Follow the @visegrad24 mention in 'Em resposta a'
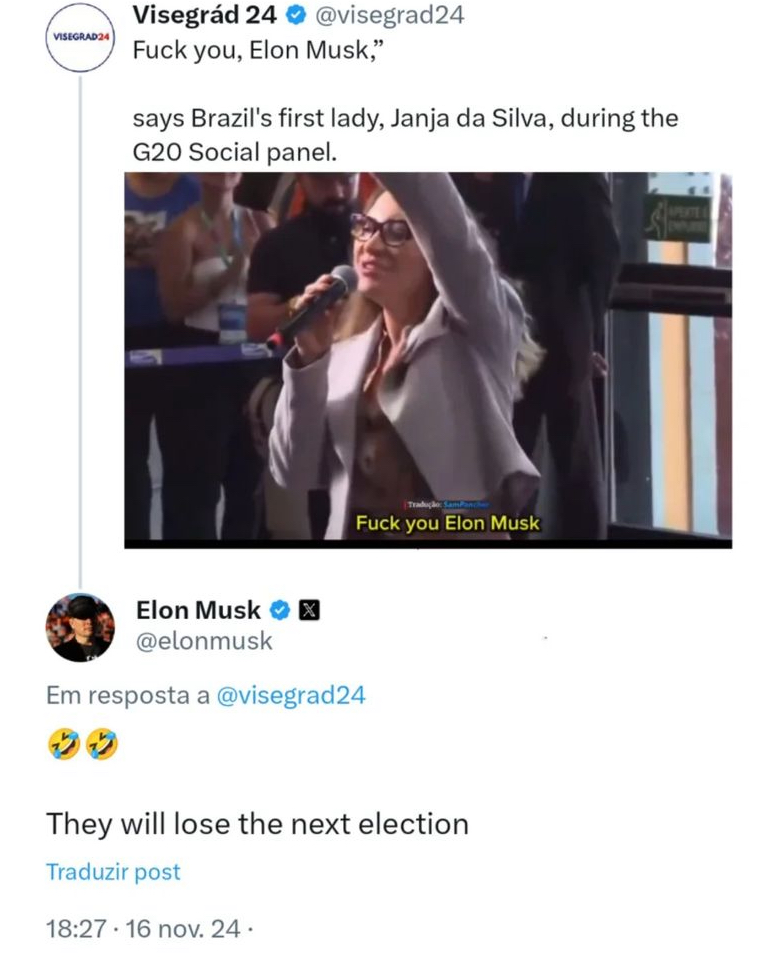 [291, 695]
